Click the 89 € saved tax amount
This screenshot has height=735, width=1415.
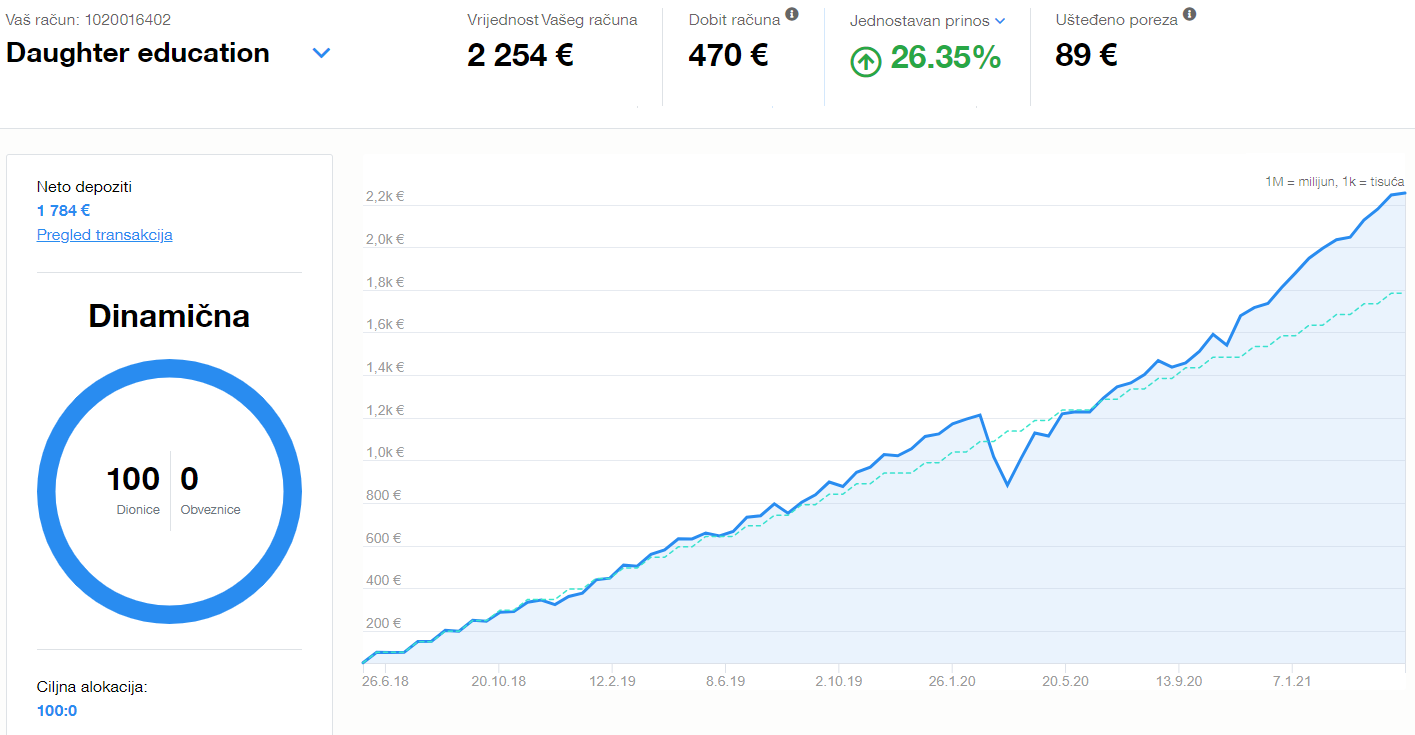pos(1086,55)
